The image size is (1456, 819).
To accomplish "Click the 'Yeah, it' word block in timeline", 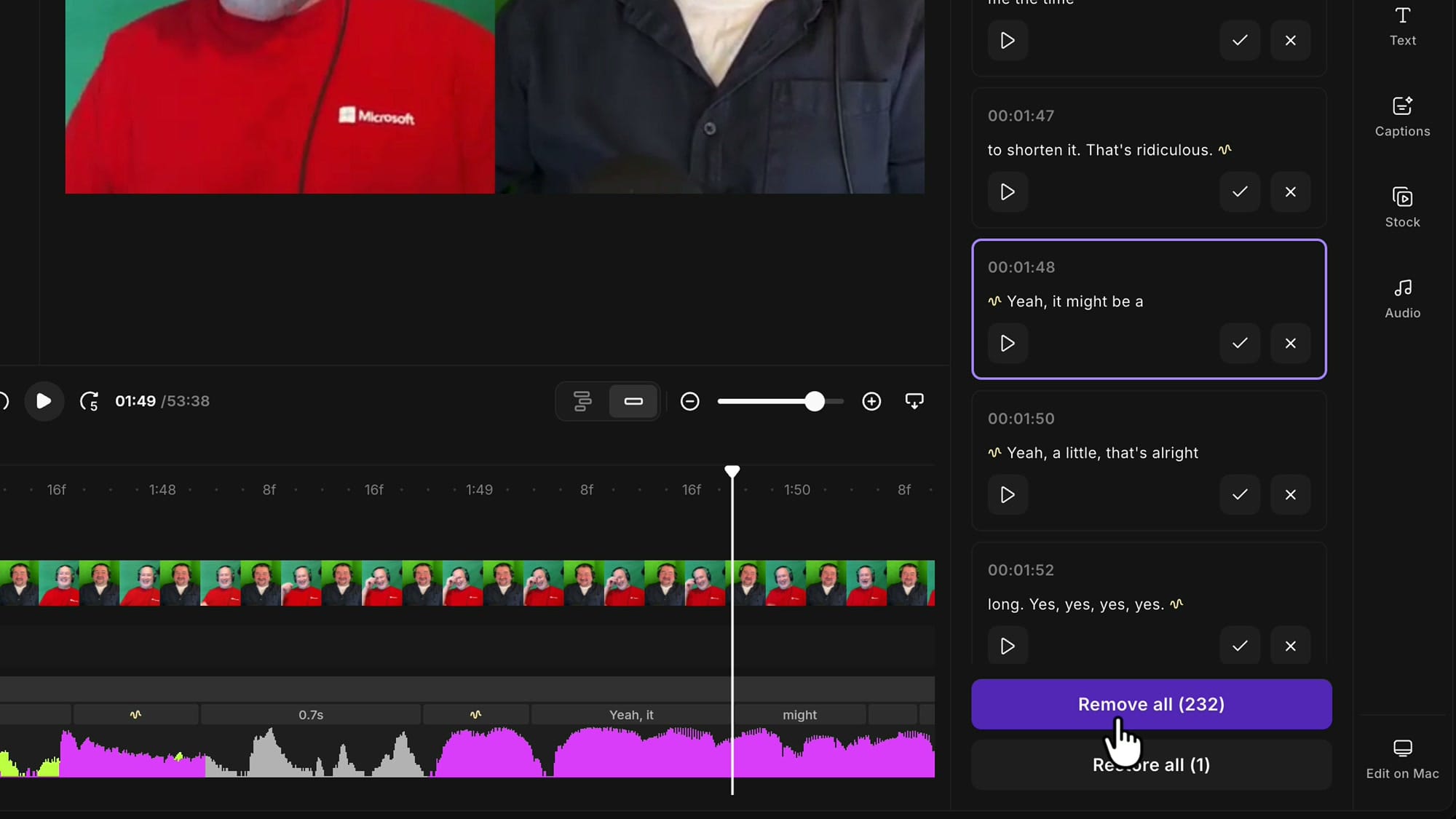I will 631,715.
